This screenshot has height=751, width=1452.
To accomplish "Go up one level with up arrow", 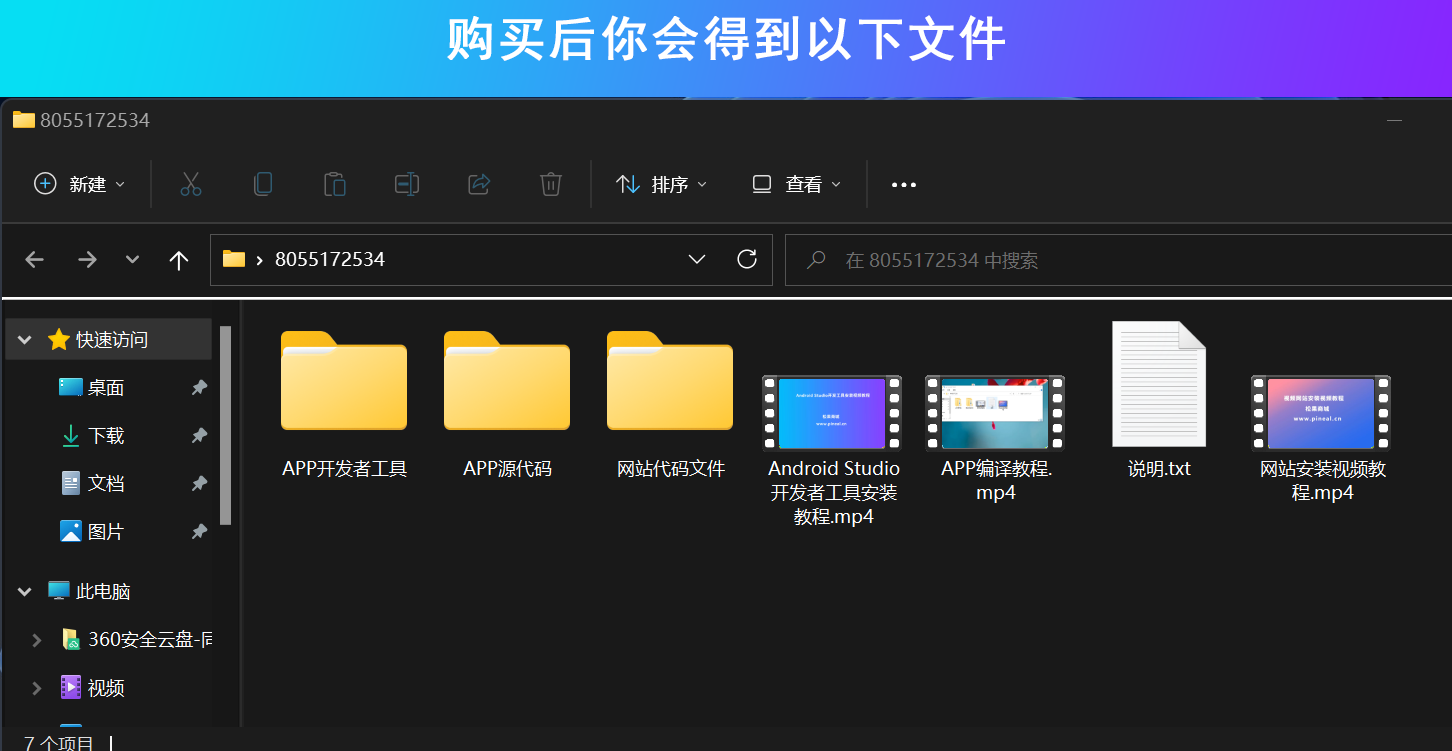I will (179, 260).
